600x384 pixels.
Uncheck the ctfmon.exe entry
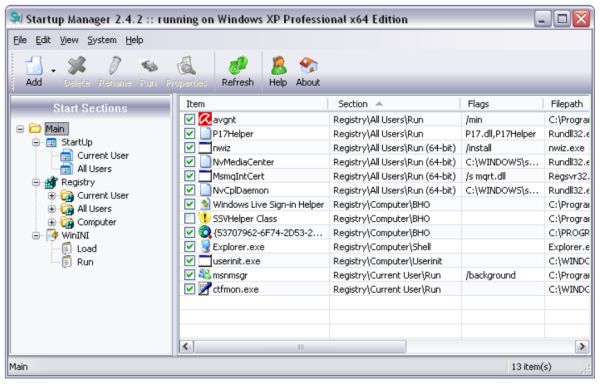pyautogui.click(x=189, y=289)
